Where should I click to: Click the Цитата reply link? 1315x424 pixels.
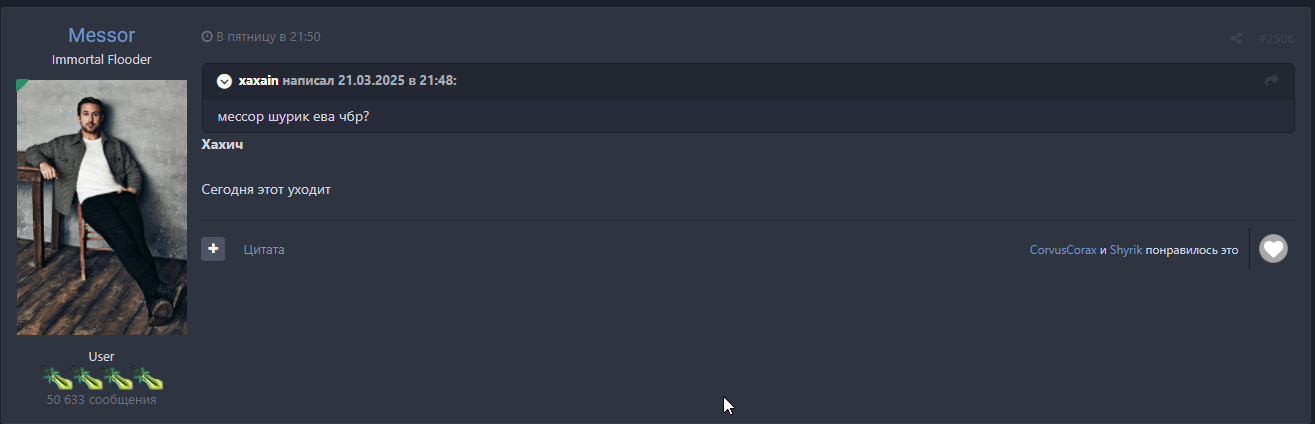264,249
